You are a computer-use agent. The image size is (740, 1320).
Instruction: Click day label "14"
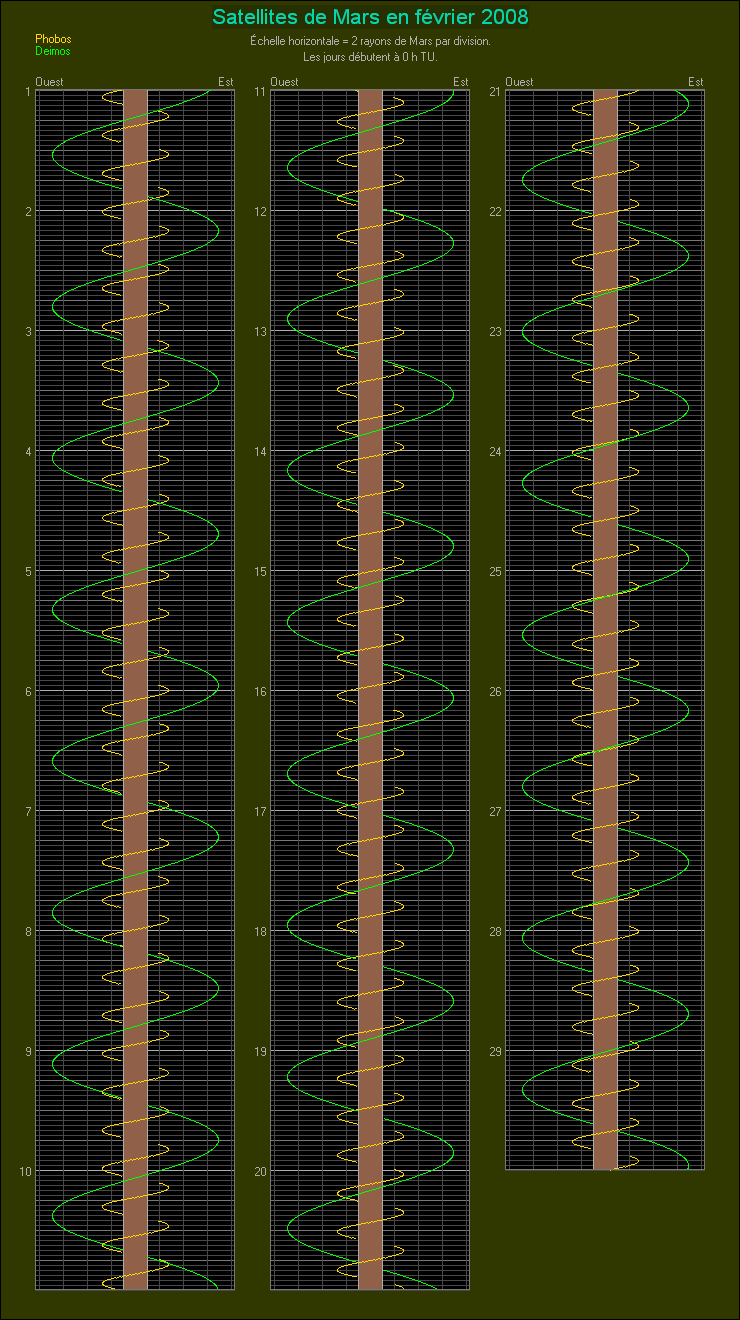(x=260, y=451)
